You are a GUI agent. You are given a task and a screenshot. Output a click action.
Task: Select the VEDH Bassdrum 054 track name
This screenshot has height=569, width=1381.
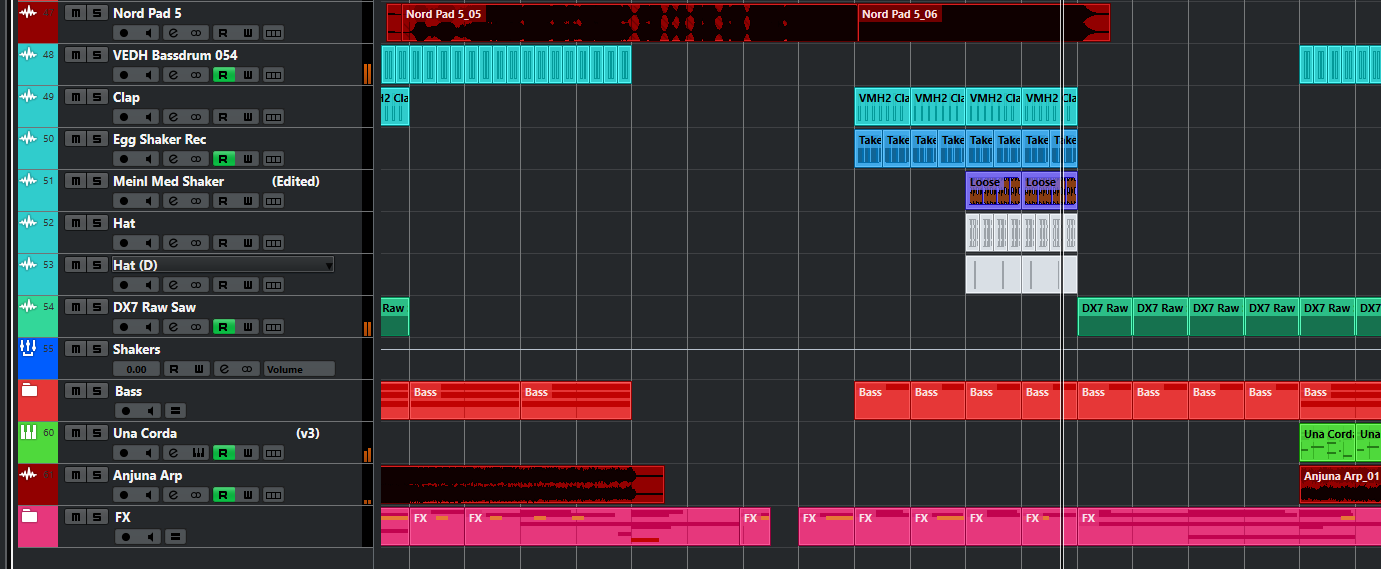(x=175, y=55)
